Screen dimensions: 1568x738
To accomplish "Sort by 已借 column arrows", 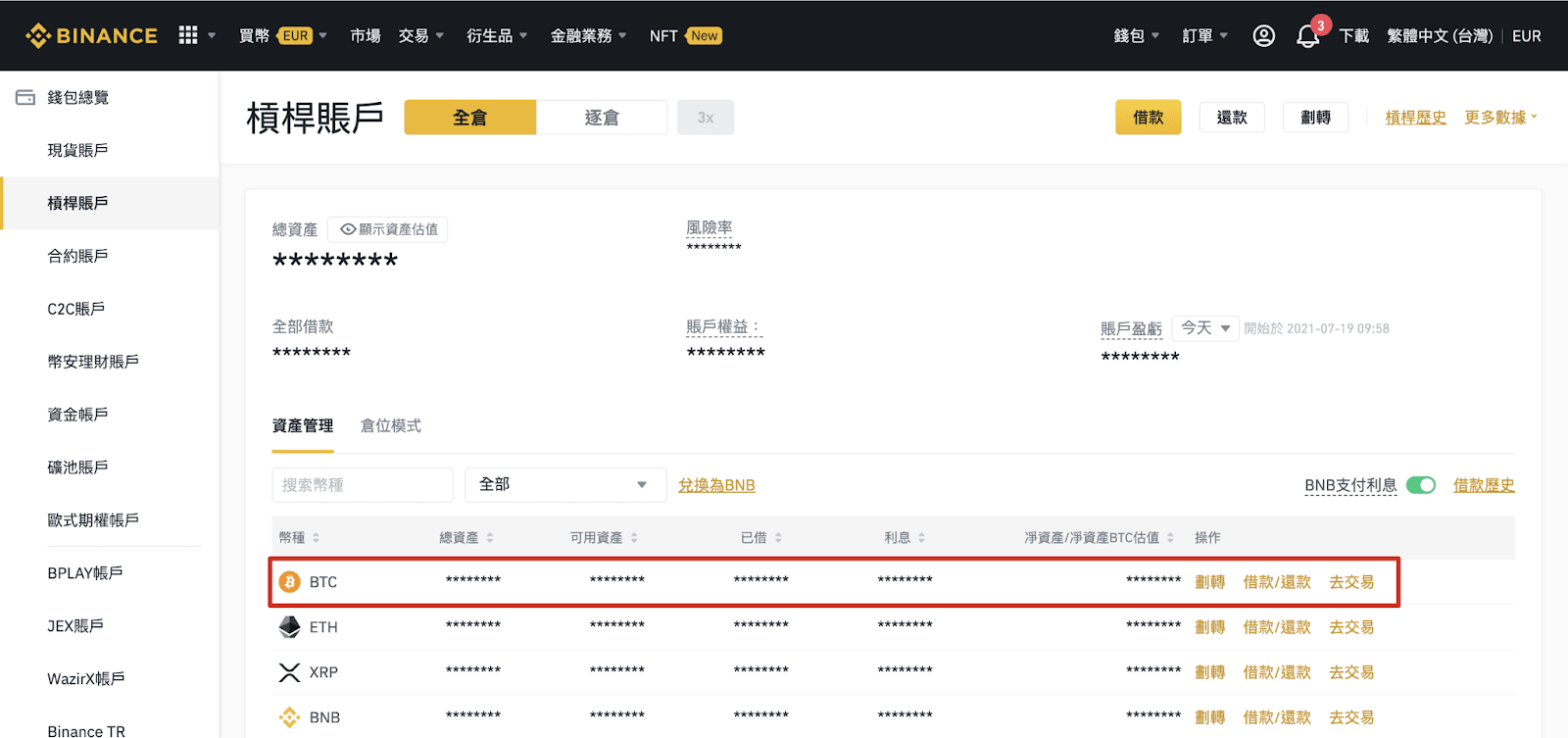I will pos(778,538).
